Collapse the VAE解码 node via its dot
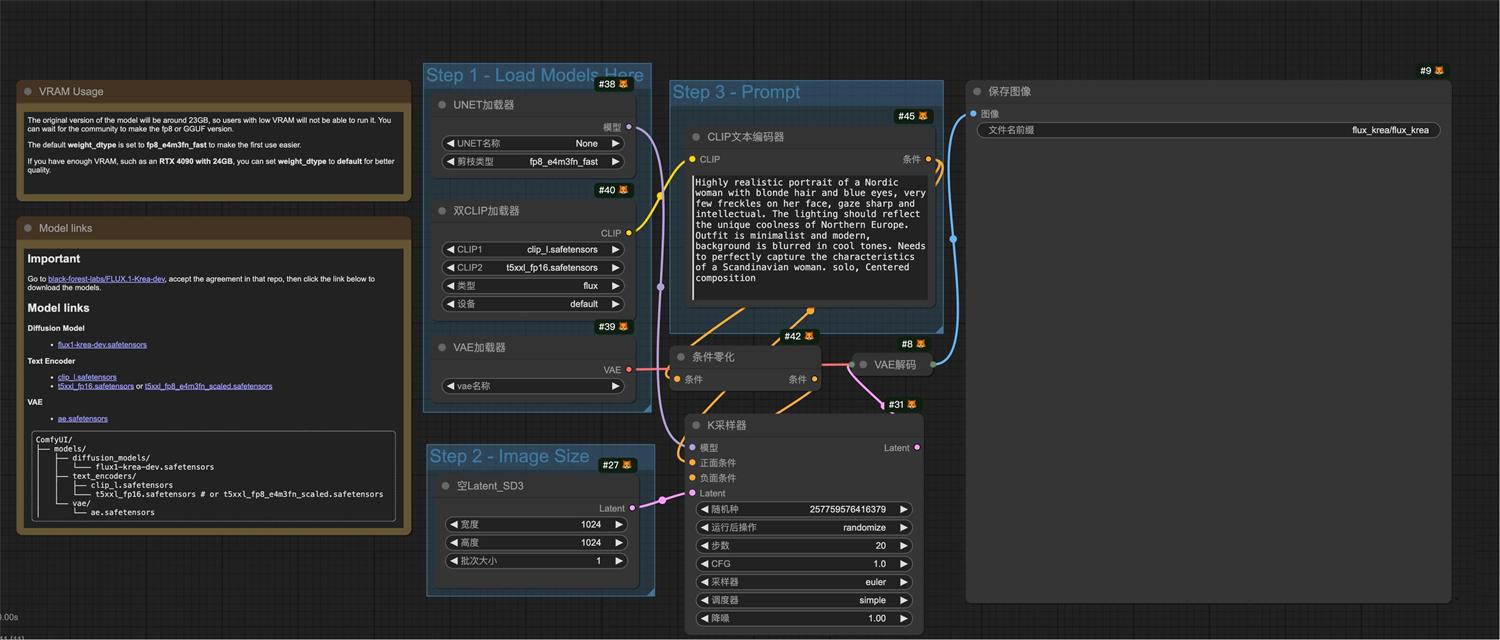This screenshot has height=640, width=1500. point(863,365)
